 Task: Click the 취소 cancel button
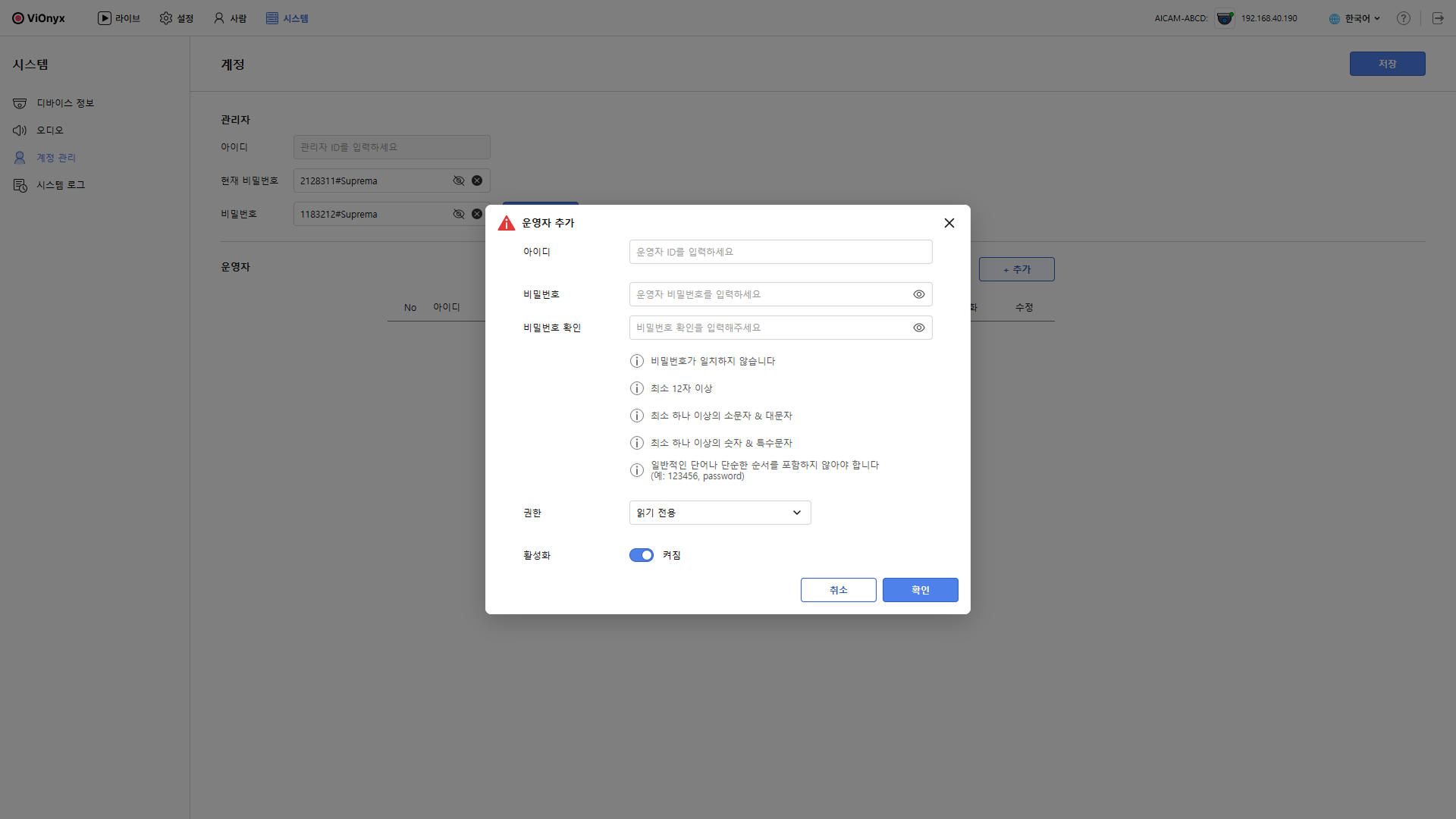click(x=838, y=590)
